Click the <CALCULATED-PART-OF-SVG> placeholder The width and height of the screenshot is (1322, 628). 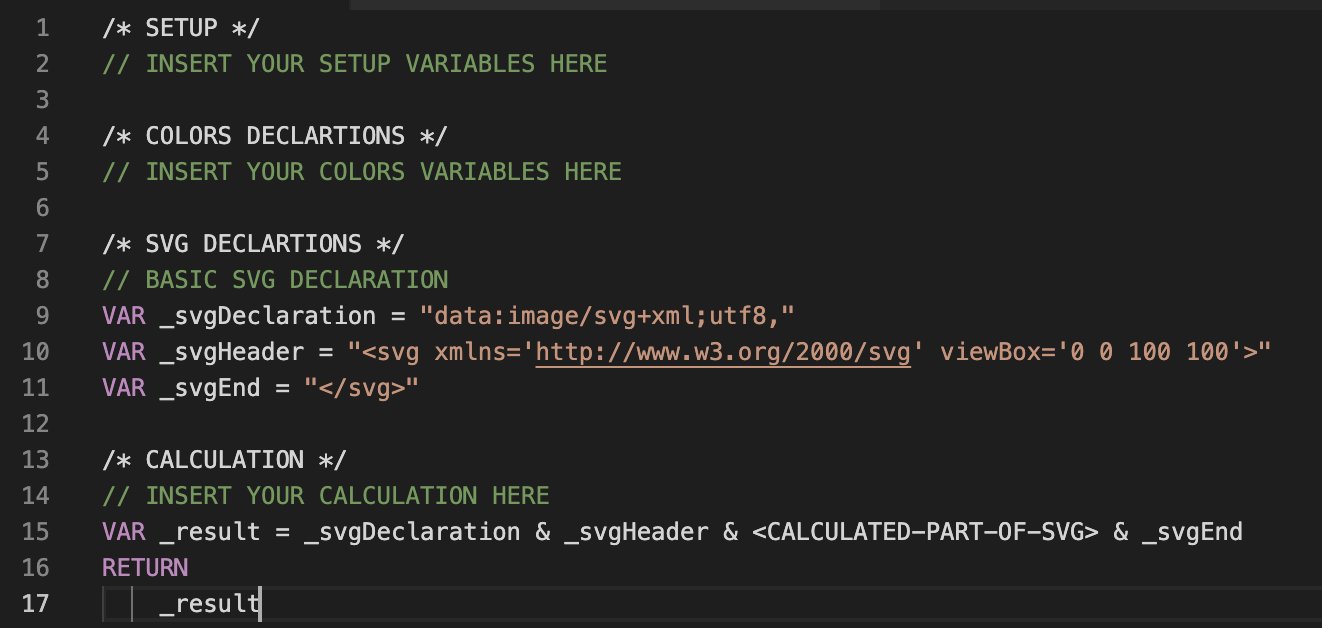pos(925,532)
